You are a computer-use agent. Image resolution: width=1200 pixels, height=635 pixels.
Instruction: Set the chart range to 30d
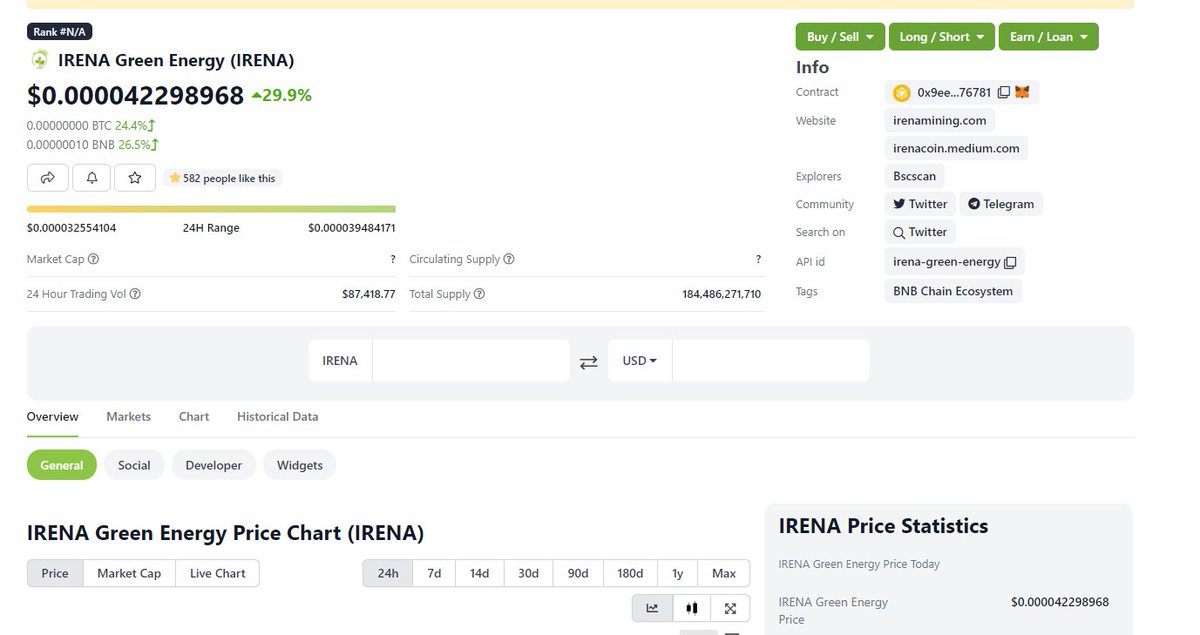[528, 573]
